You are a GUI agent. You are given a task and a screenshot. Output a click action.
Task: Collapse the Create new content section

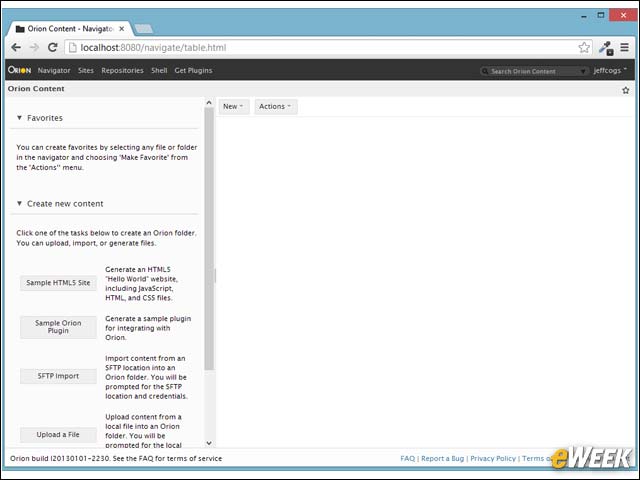19,203
